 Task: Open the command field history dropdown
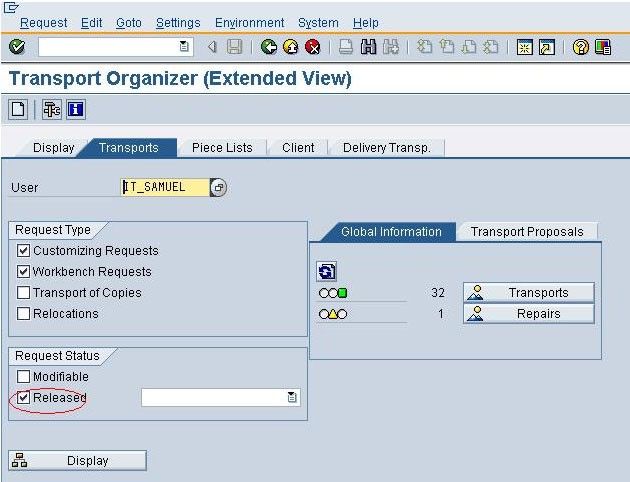[x=184, y=47]
